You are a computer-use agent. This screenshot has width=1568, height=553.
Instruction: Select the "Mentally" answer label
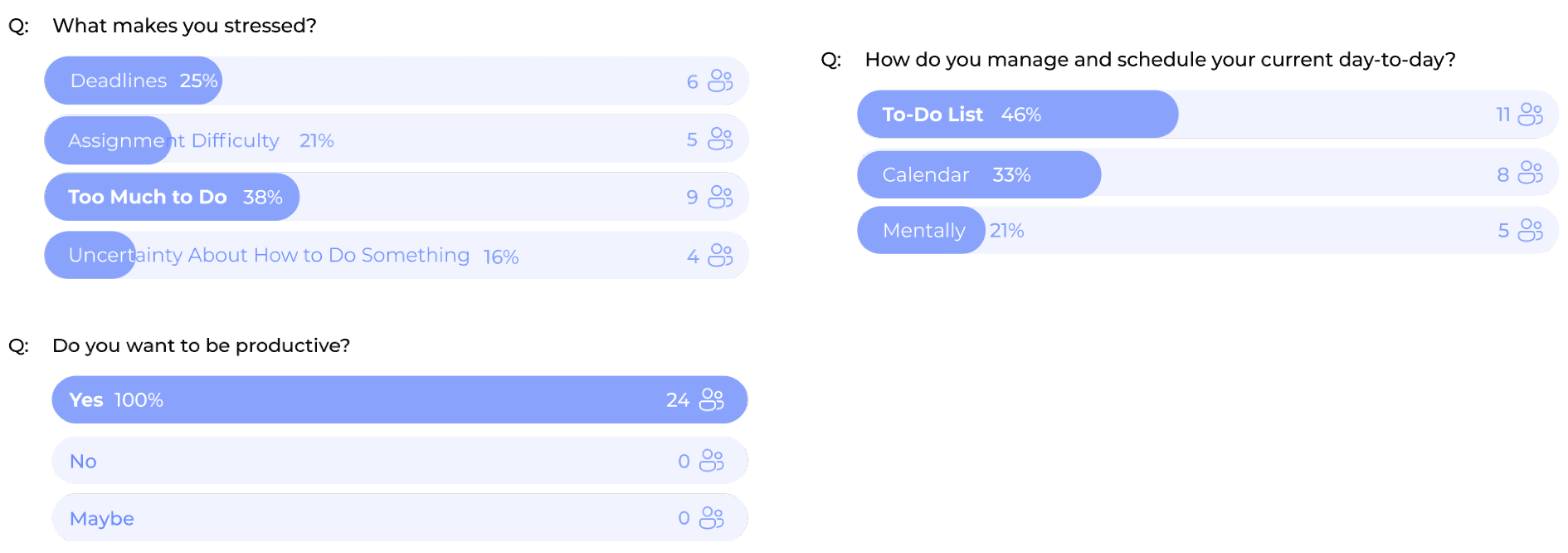923,230
